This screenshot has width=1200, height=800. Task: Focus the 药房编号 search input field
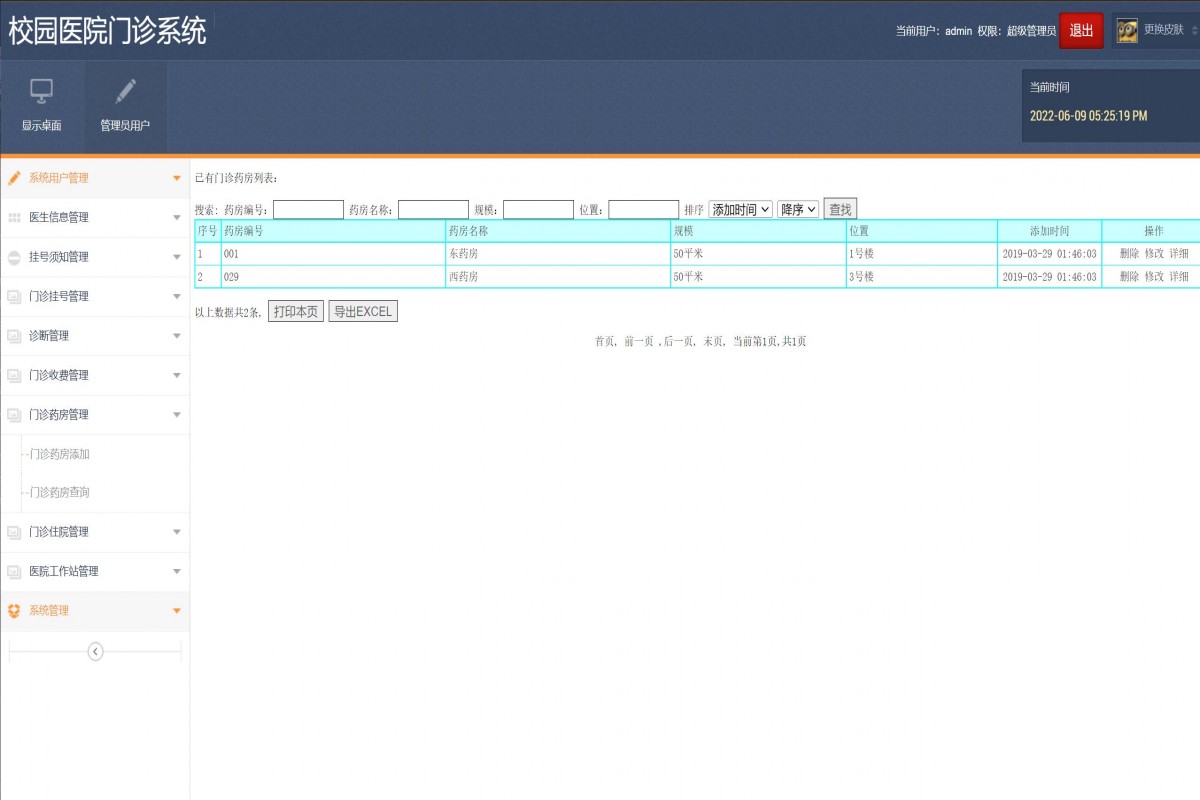coord(308,210)
